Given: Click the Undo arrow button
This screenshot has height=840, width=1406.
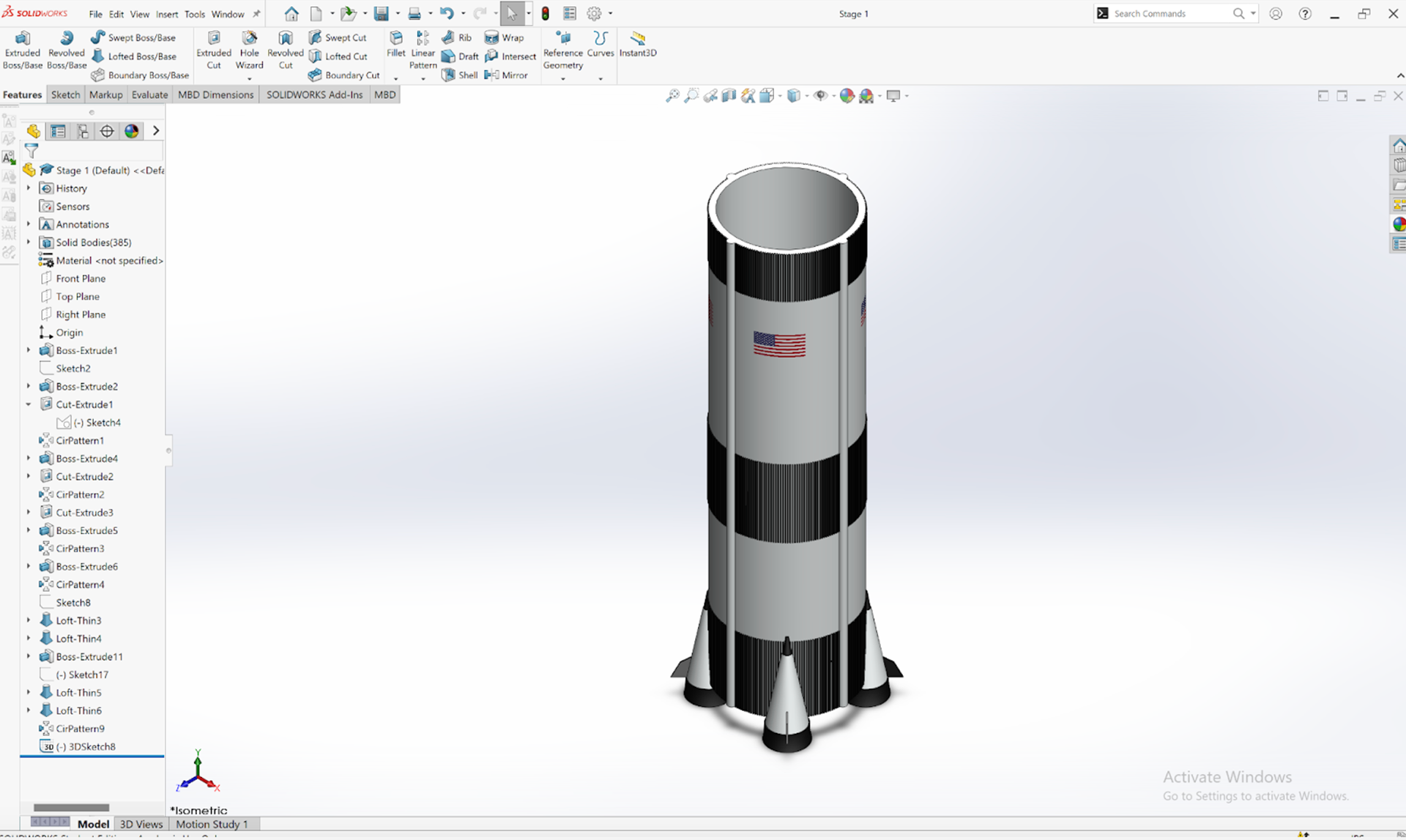Looking at the screenshot, I should 447,14.
